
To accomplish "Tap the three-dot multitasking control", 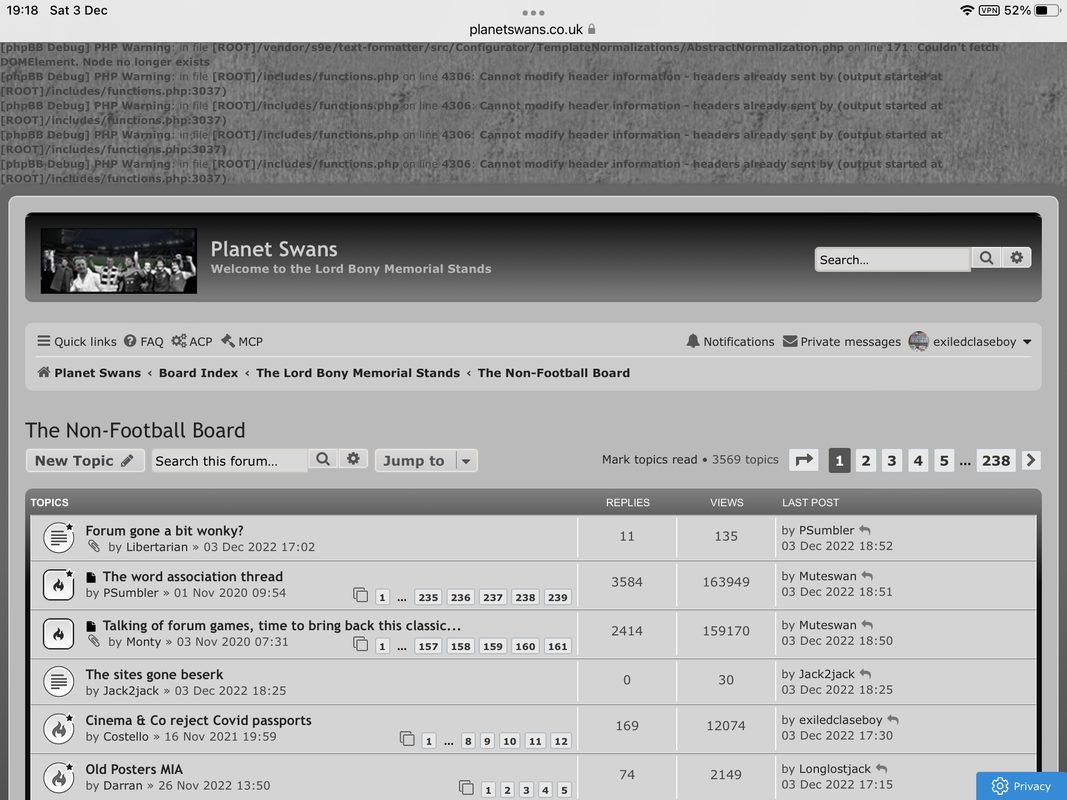I will (x=534, y=13).
